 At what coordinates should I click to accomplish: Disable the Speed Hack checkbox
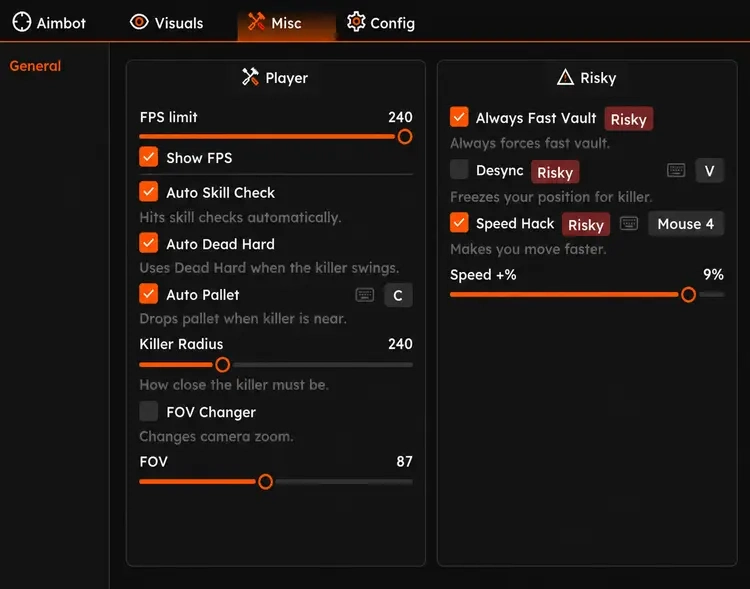coord(459,222)
